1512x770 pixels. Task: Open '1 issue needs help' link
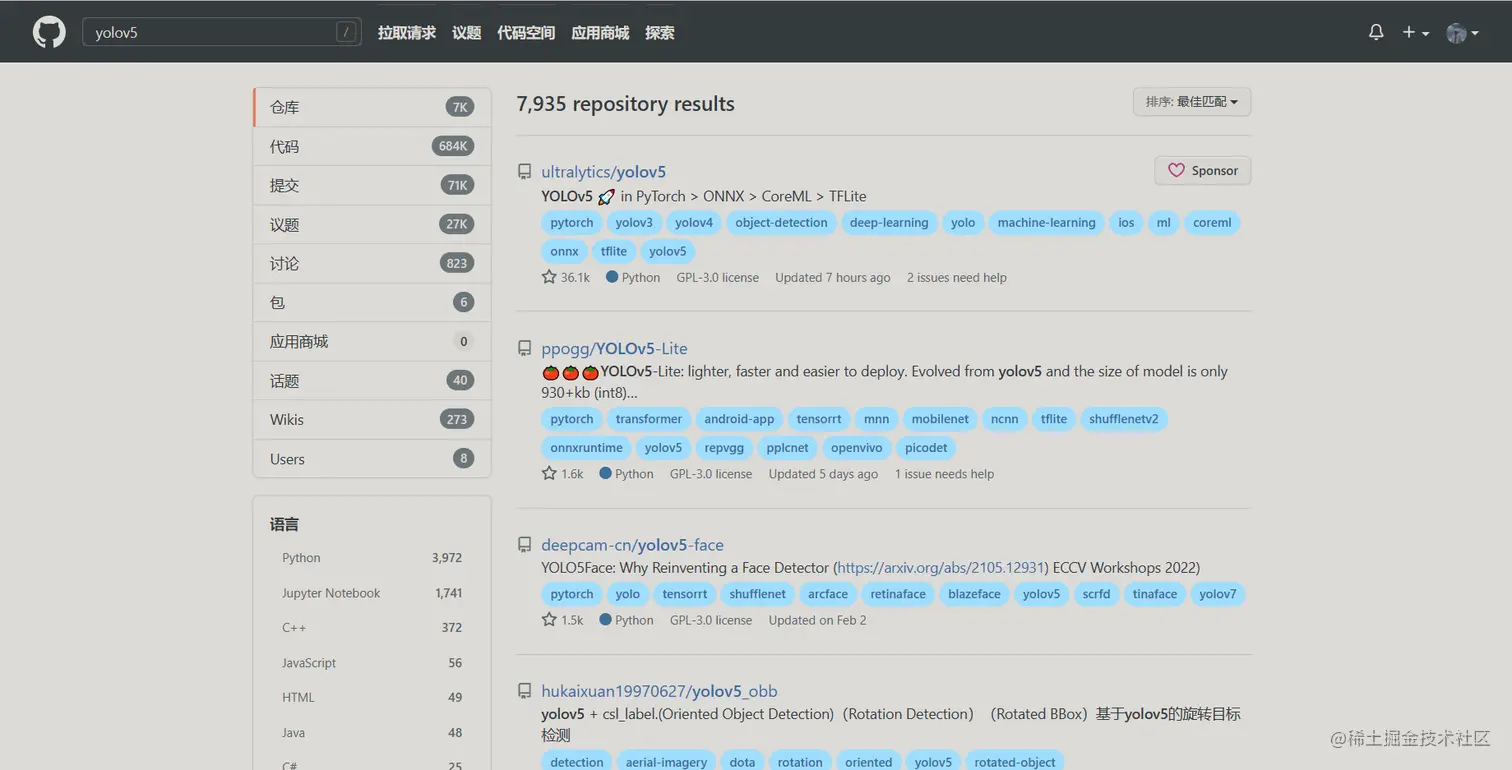pos(944,474)
